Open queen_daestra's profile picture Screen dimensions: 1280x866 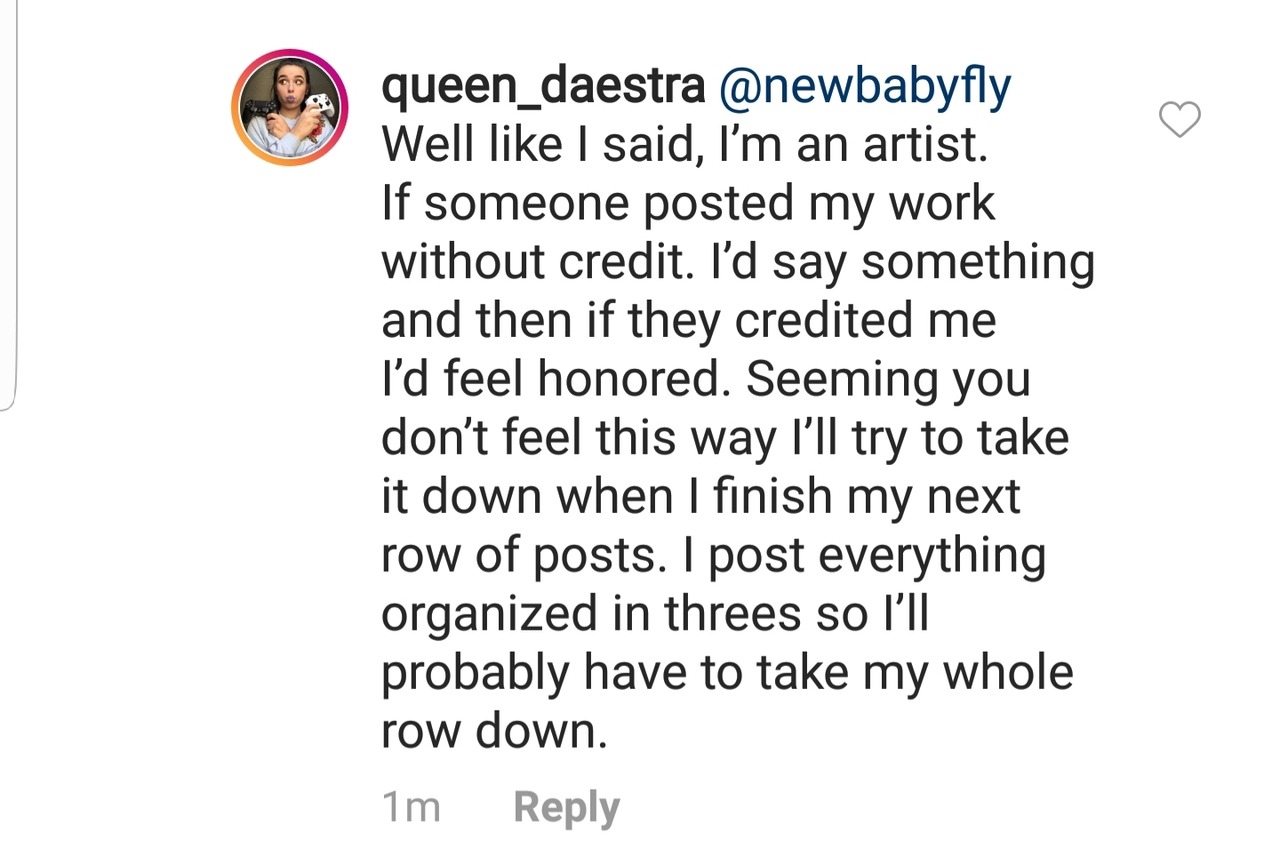point(289,107)
